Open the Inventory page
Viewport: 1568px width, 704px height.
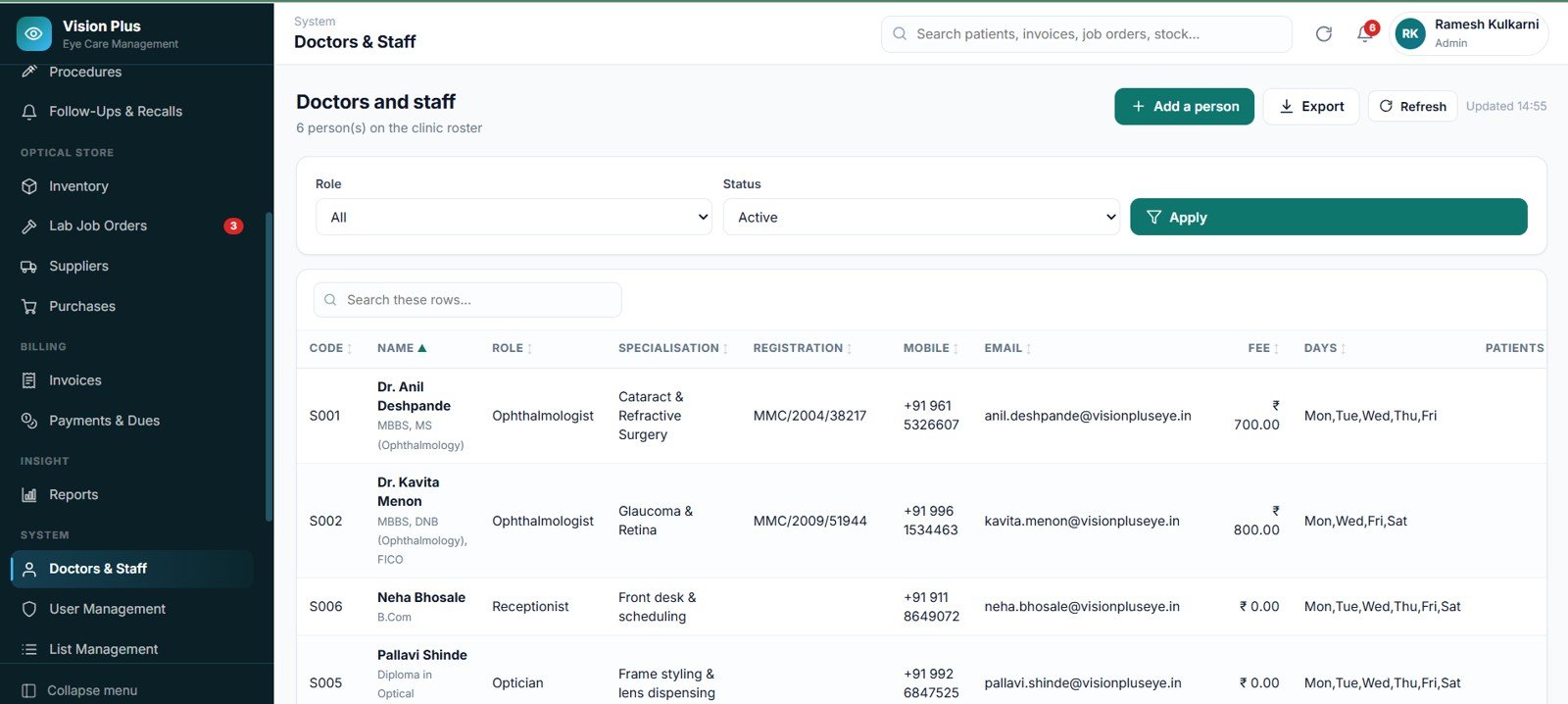(132, 186)
